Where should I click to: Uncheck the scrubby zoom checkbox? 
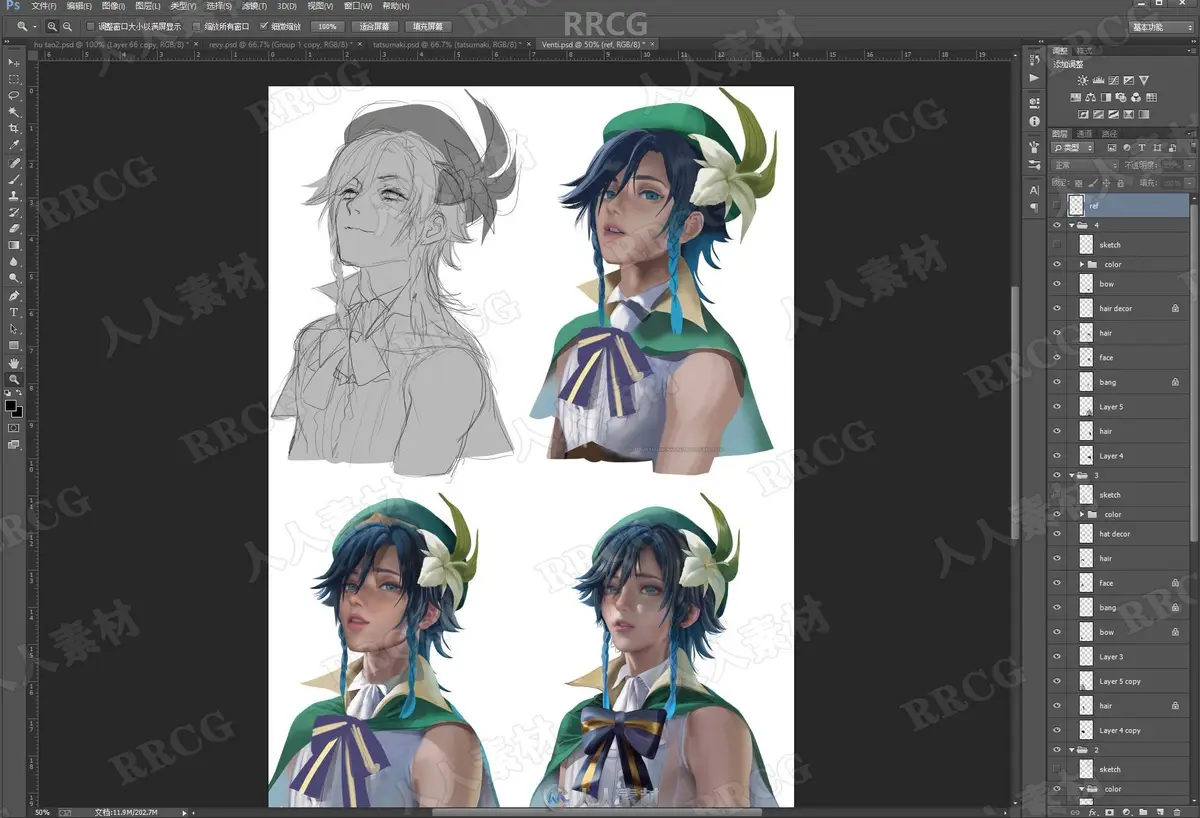pos(264,27)
